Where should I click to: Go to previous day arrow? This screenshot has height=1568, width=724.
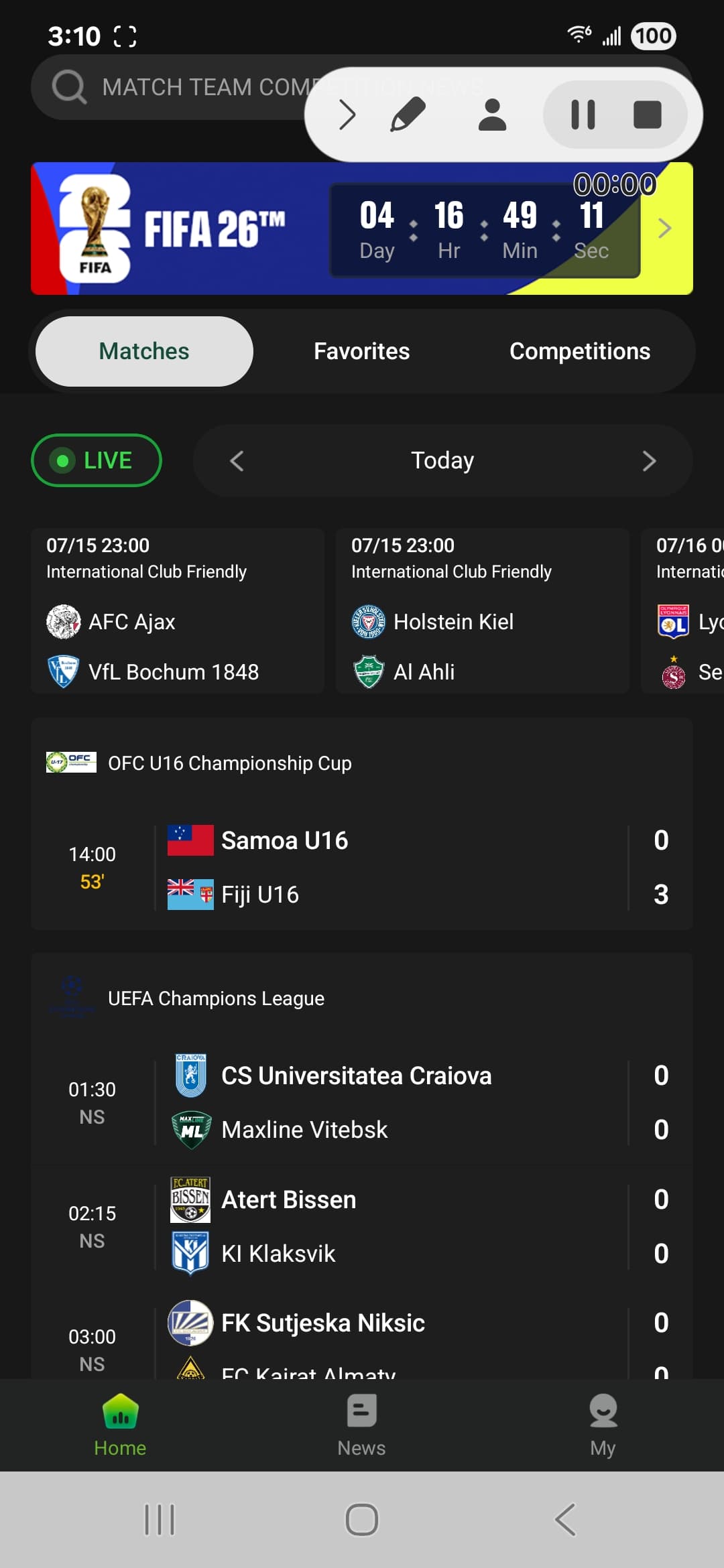237,461
